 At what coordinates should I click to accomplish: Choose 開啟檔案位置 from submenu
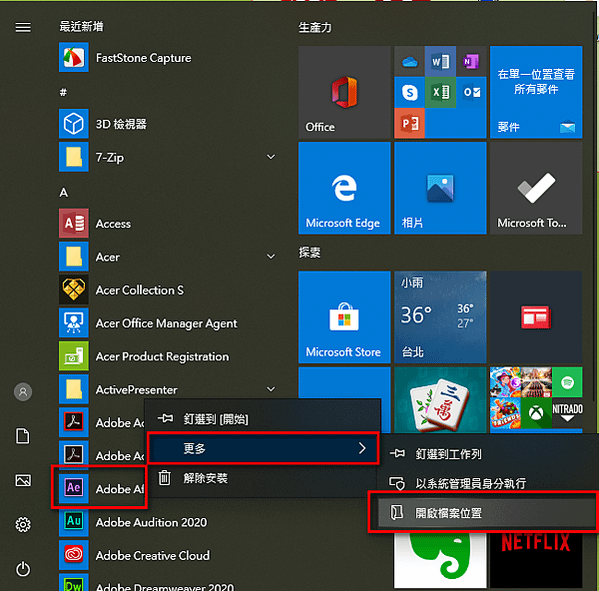coord(484,513)
